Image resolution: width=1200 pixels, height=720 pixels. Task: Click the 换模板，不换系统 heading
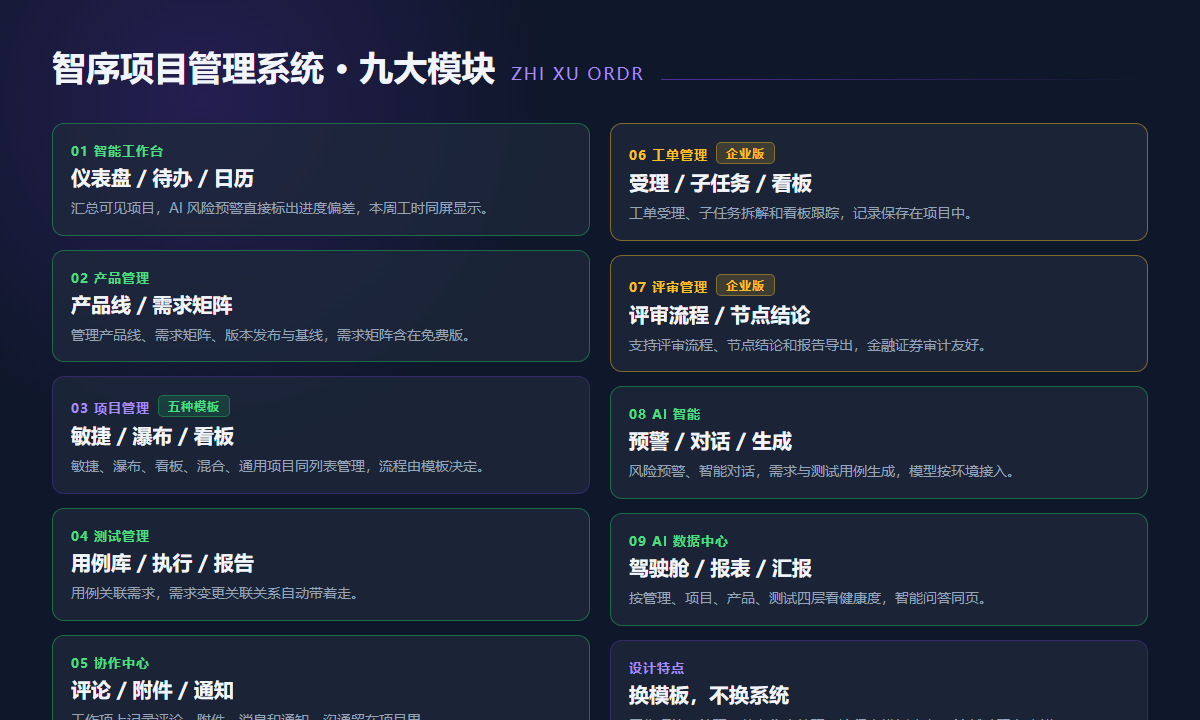tap(709, 695)
